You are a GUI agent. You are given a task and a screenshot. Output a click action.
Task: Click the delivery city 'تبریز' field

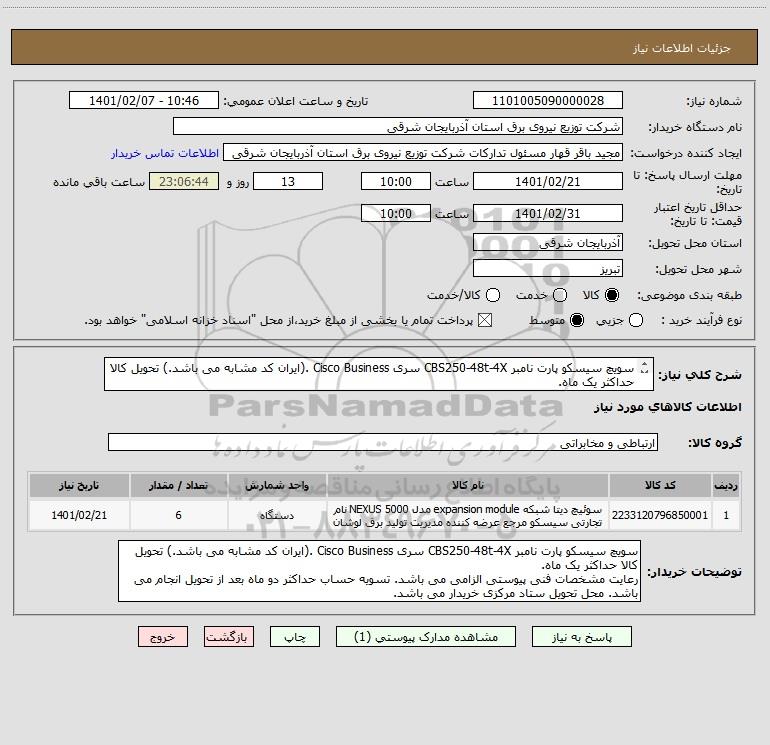[x=548, y=268]
